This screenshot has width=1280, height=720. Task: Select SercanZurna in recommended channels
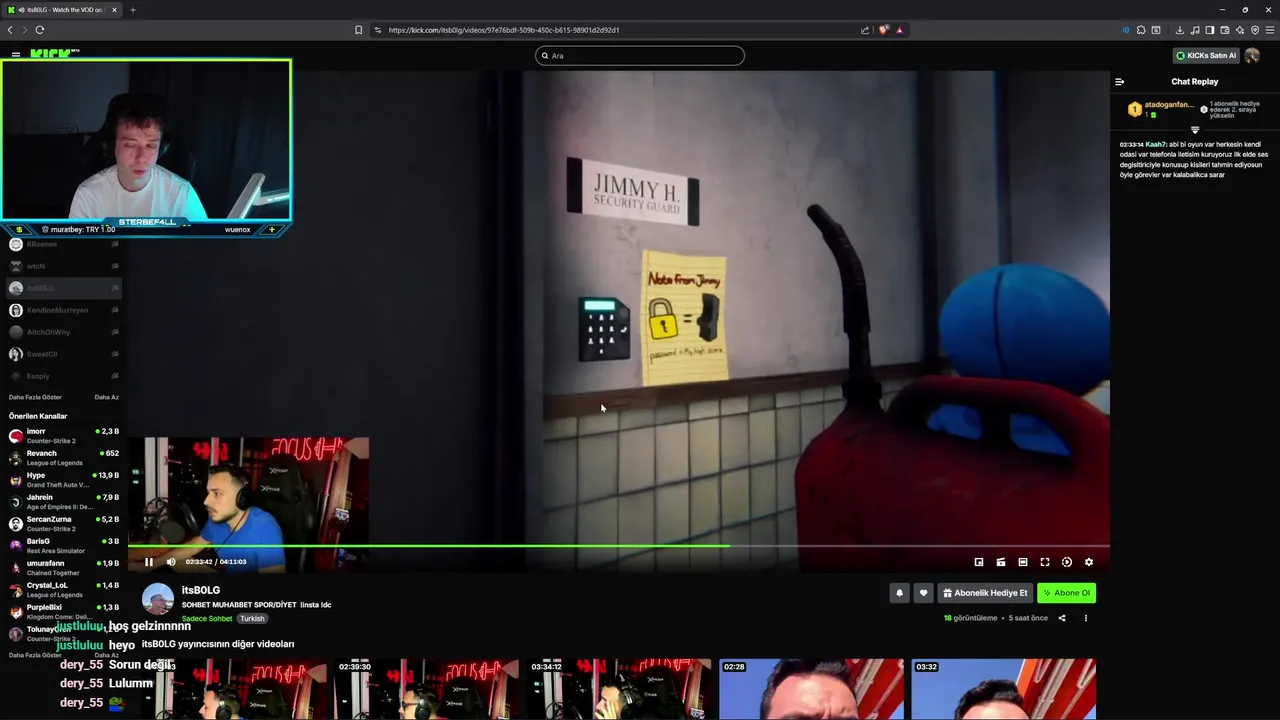(x=64, y=524)
